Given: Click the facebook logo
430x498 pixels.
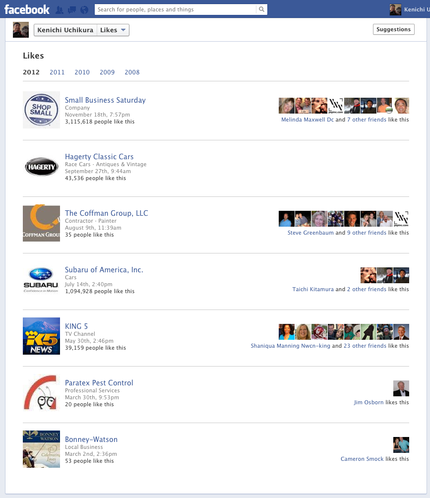Looking at the screenshot, I should (27, 9).
